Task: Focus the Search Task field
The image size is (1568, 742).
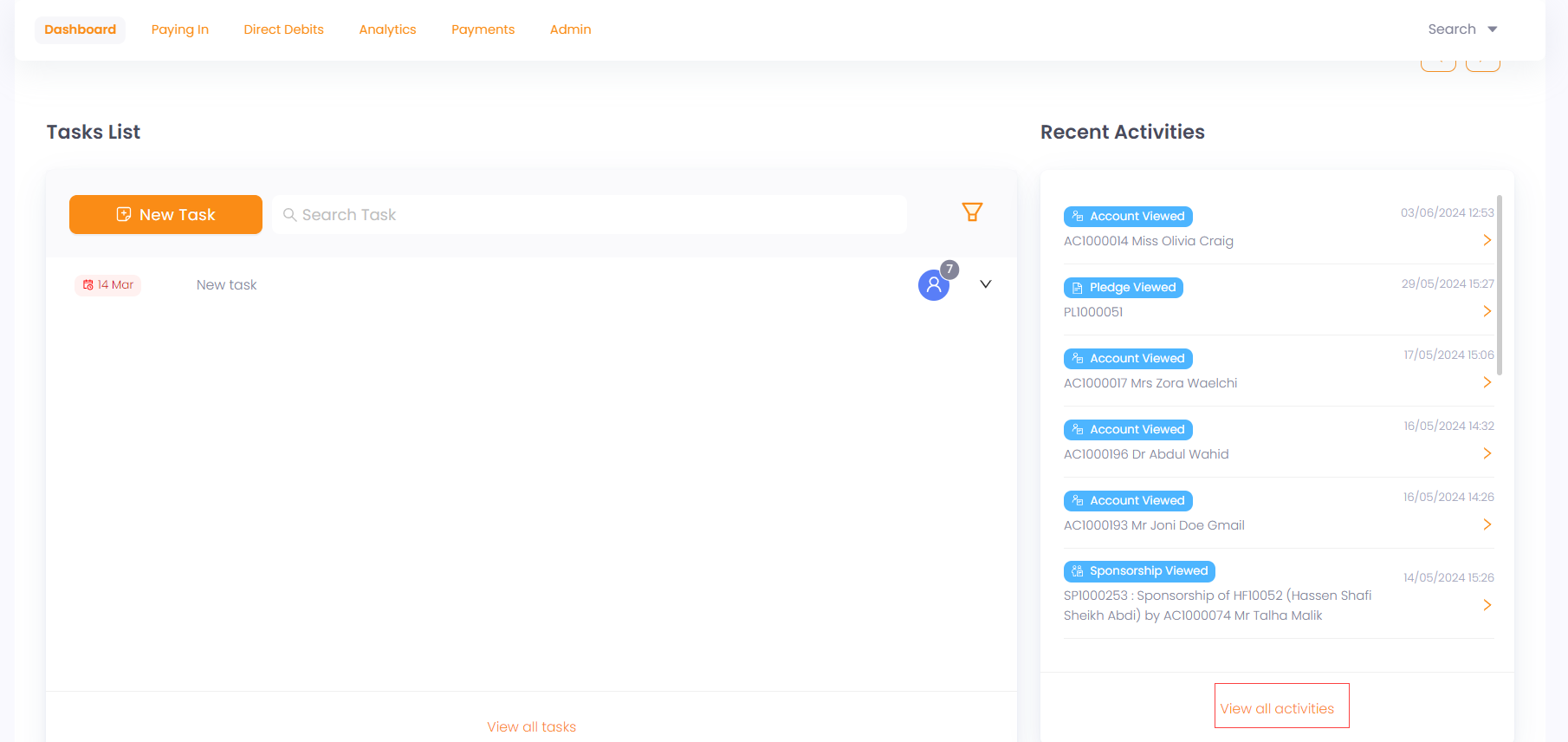Action: pos(589,214)
